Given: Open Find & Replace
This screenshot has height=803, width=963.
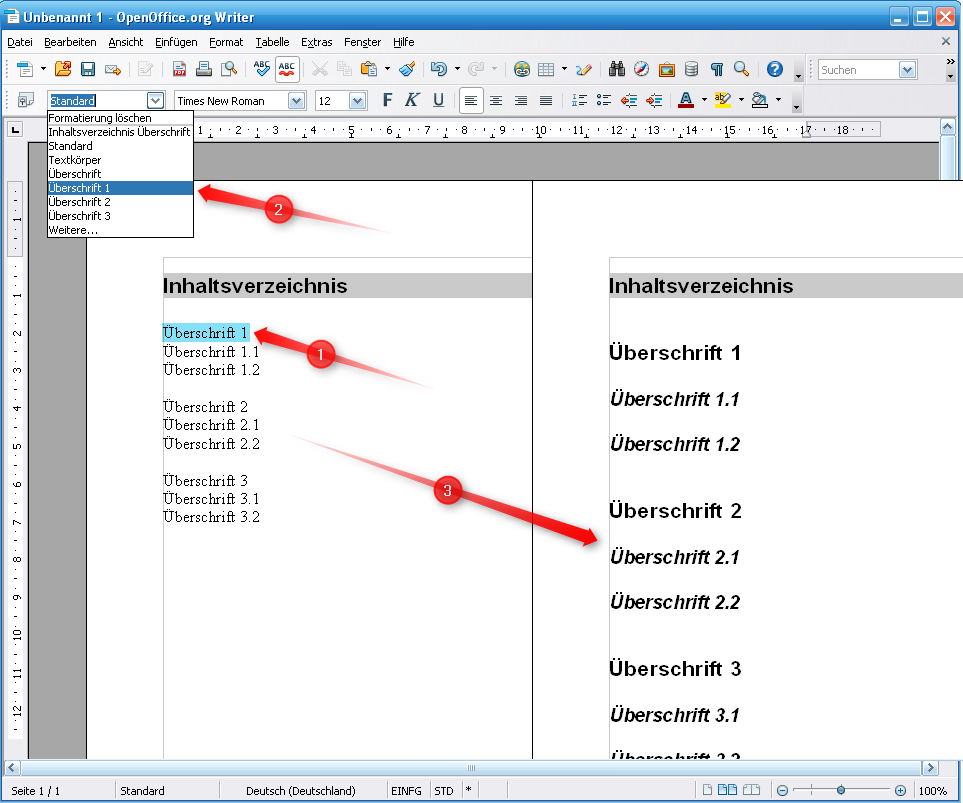Looking at the screenshot, I should [x=617, y=70].
